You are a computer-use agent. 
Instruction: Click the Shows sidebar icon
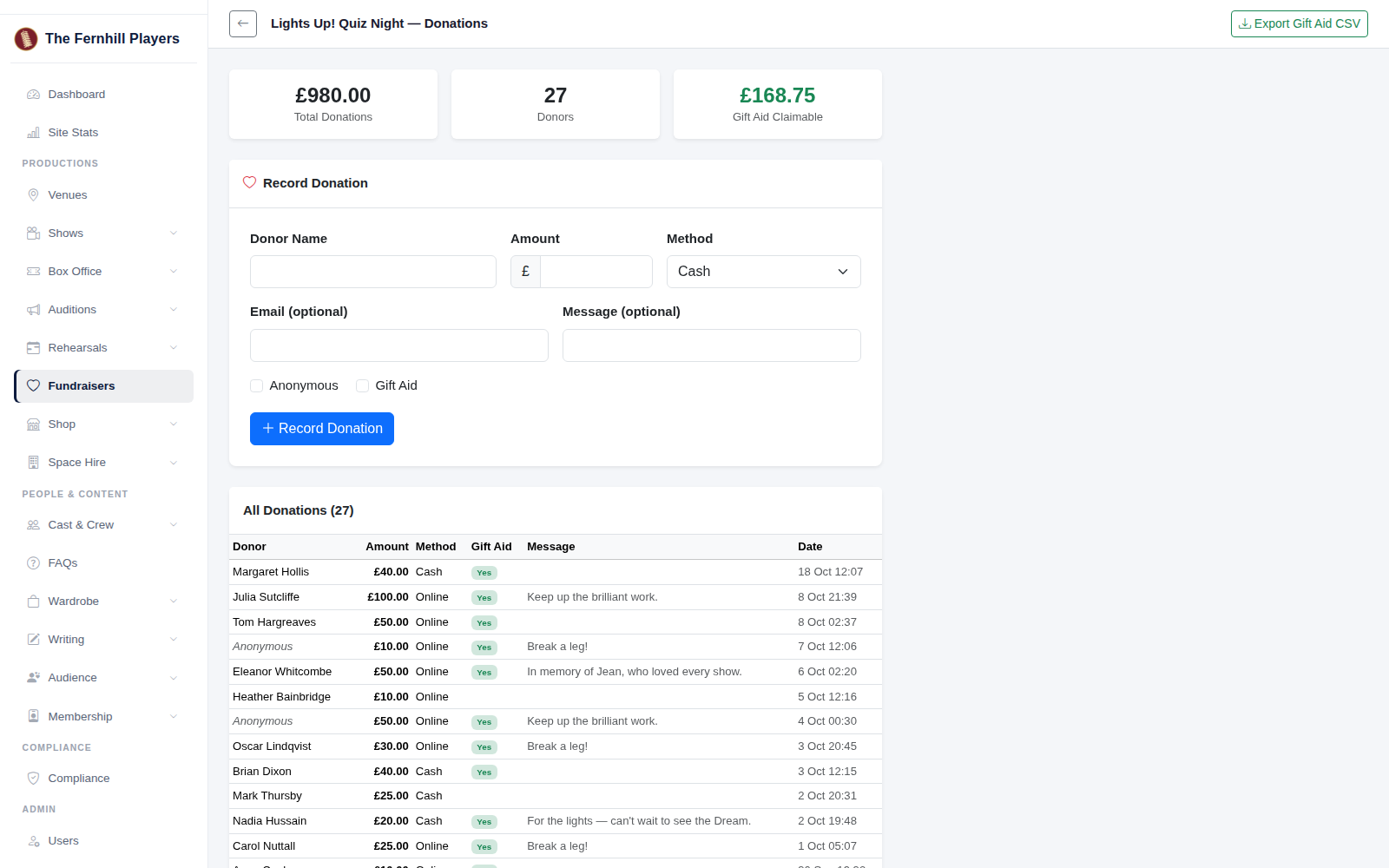click(33, 233)
